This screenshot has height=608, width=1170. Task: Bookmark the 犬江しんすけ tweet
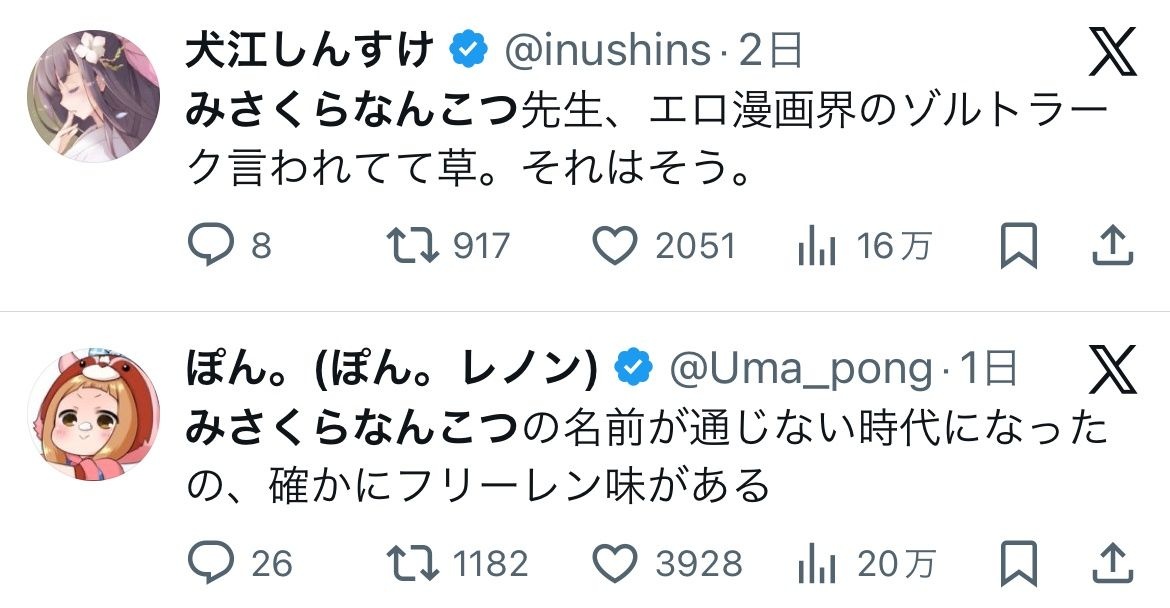click(x=1019, y=246)
